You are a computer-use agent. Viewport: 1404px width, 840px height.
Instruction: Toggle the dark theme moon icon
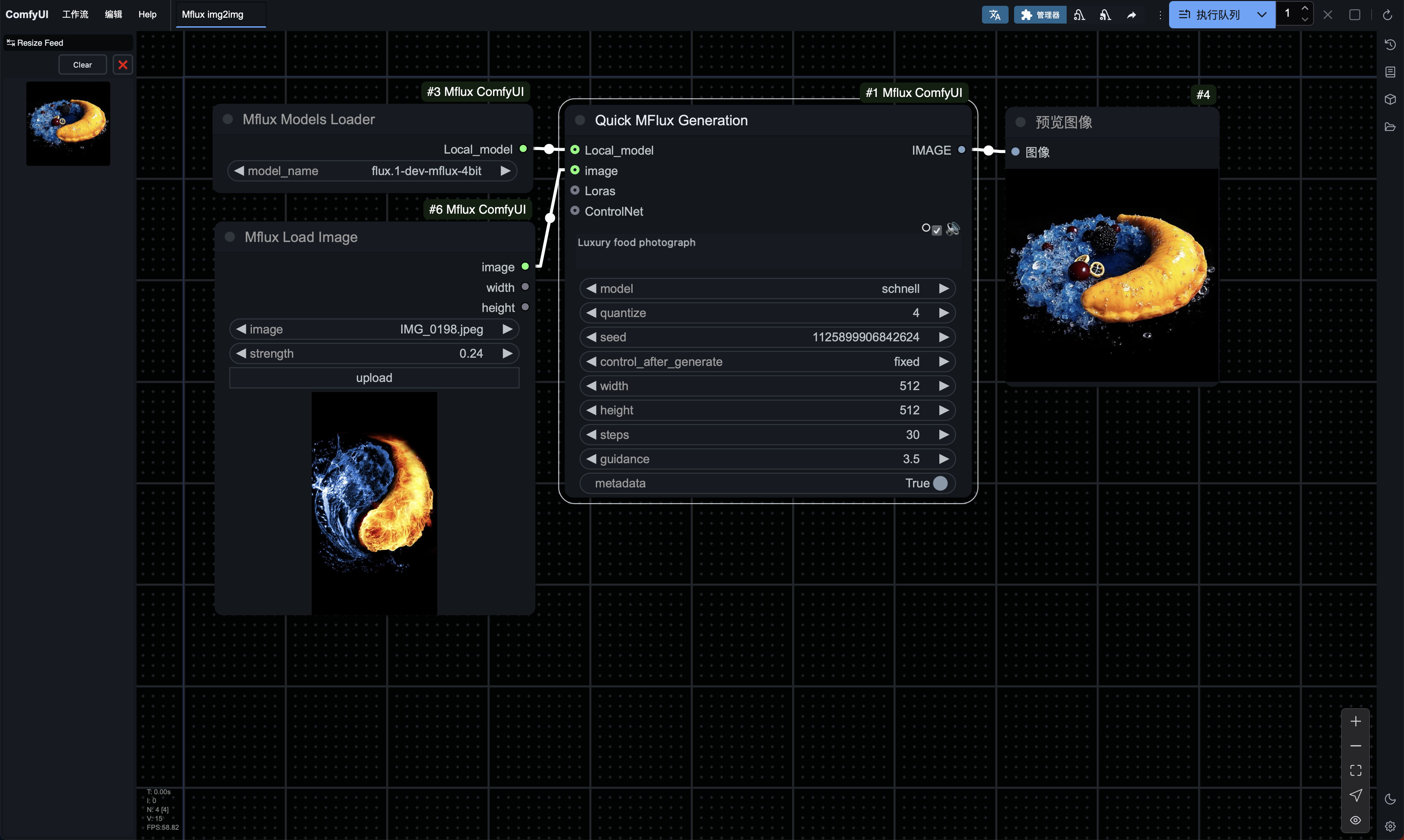1390,799
